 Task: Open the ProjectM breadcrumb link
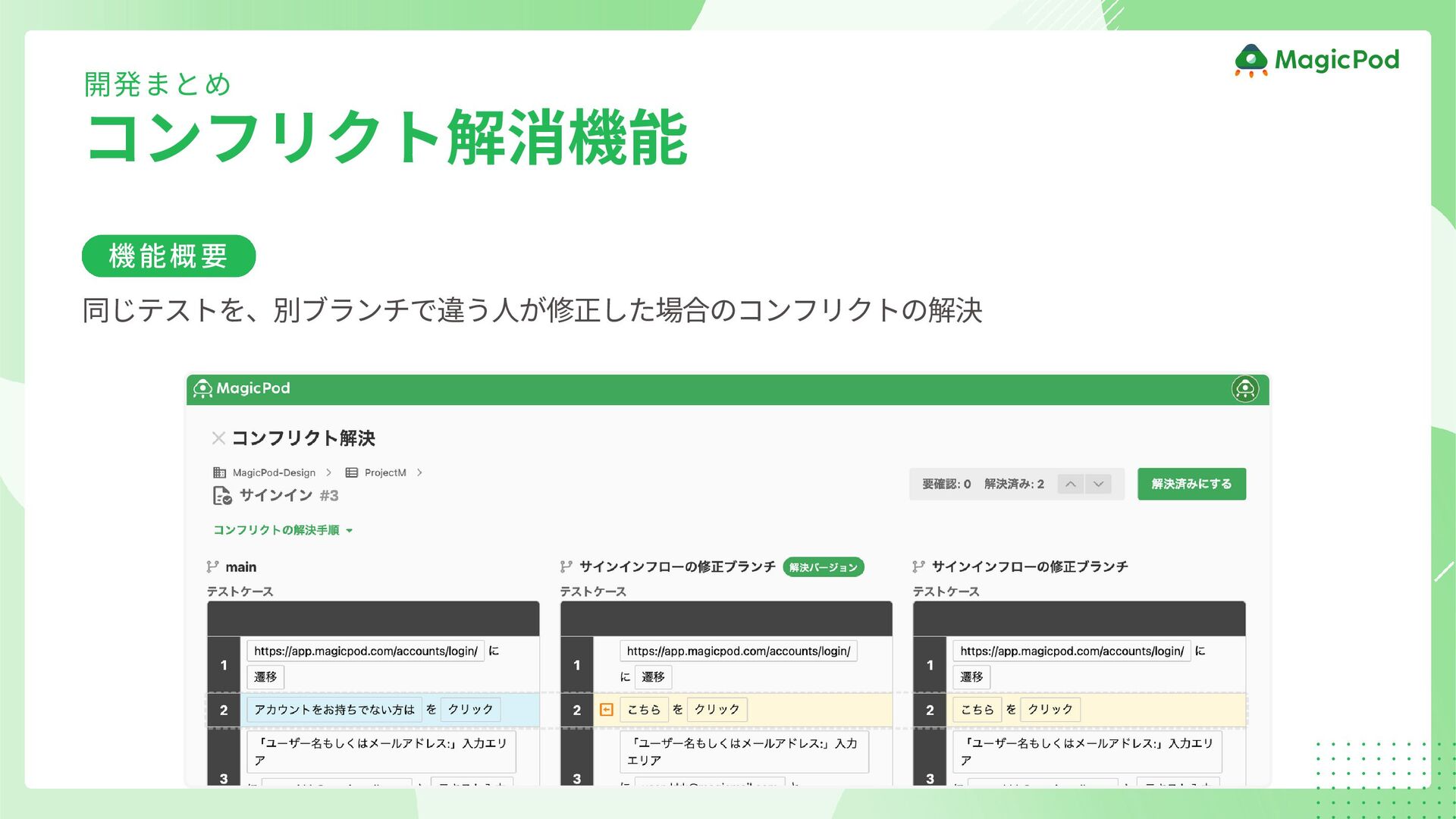tap(385, 472)
